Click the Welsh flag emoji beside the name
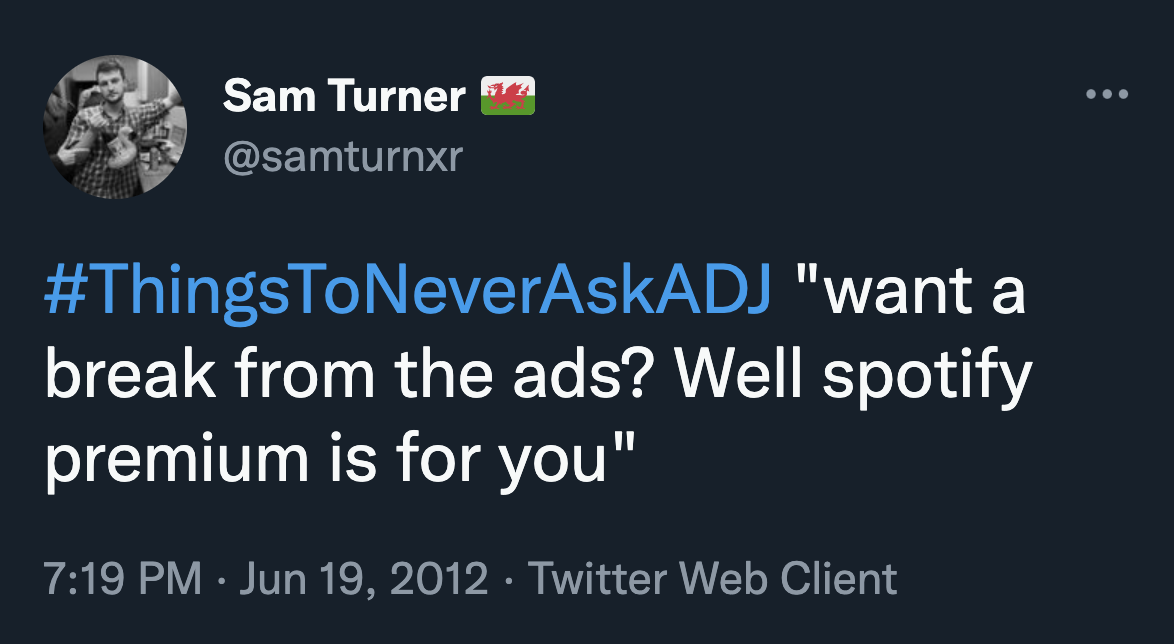1174x644 pixels. (x=508, y=94)
